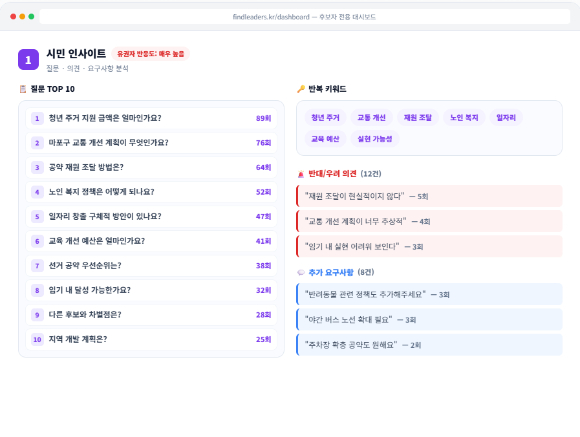The width and height of the screenshot is (580, 437).
Task: Click the 질문 · 의견 · 요구사항 분석 subtitle
Action: (87, 68)
